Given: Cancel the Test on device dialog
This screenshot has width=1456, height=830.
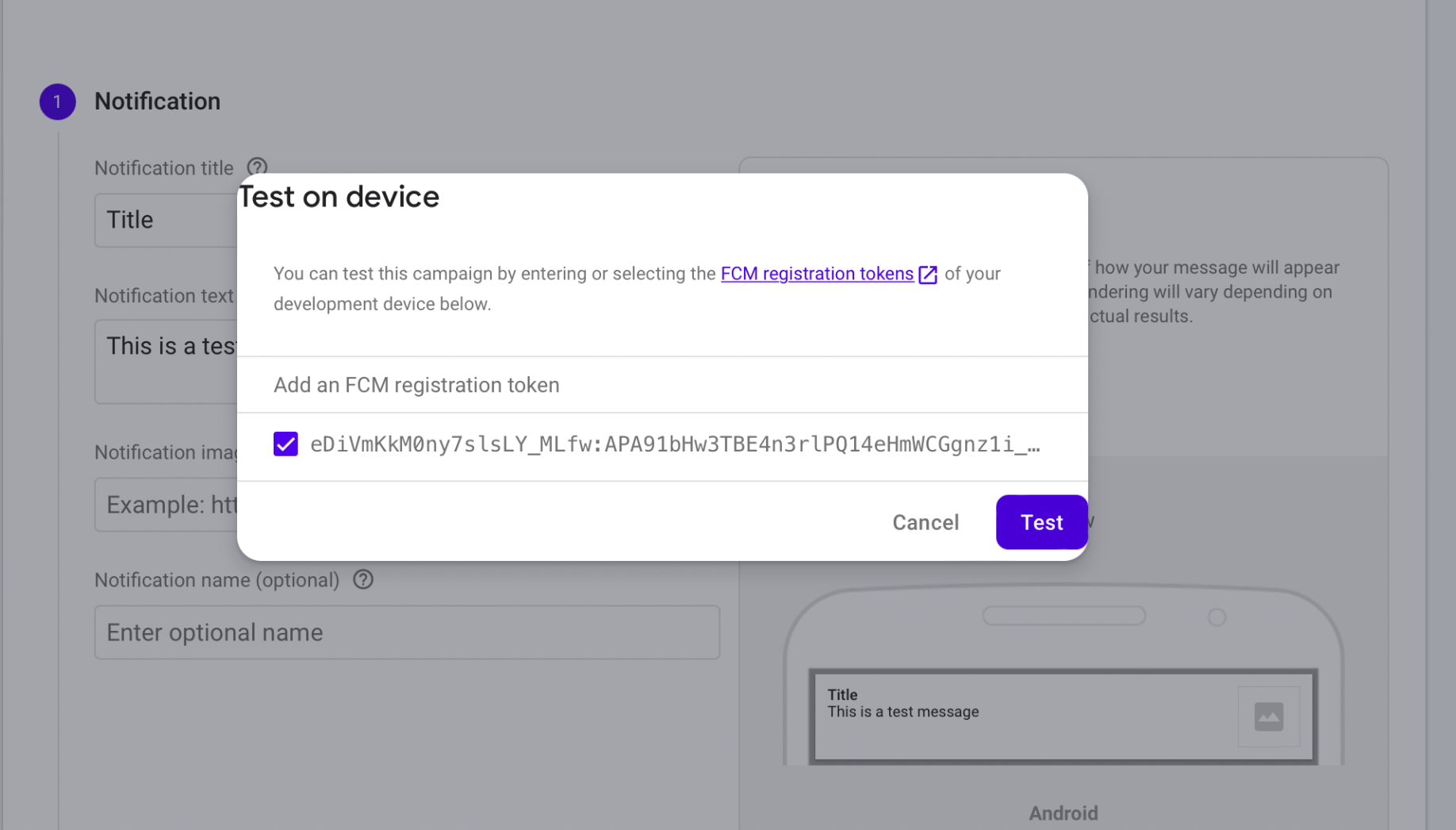Looking at the screenshot, I should coord(925,522).
